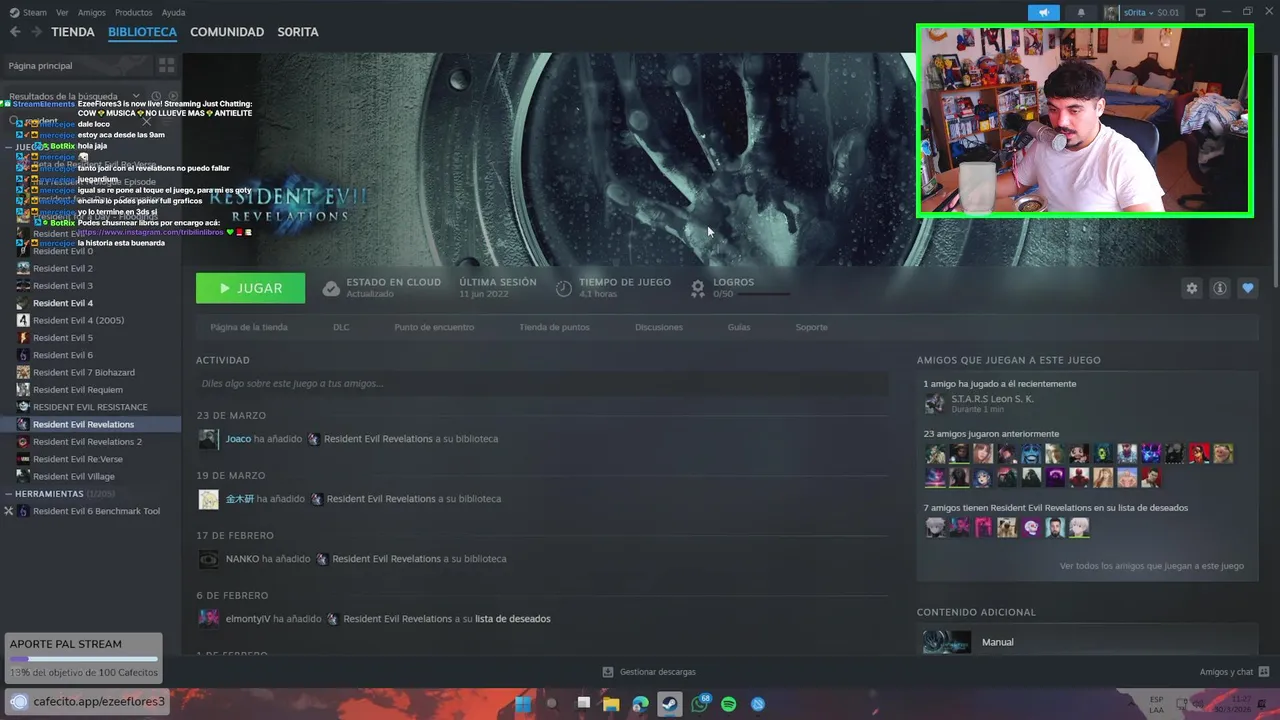1280x720 pixels.
Task: Open the announcements megaphone button
Action: [x=1043, y=12]
